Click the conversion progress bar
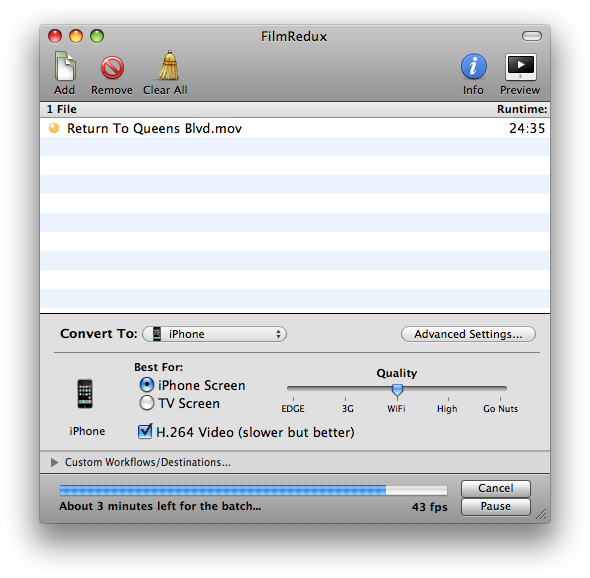Image resolution: width=590 pixels, height=578 pixels. point(253,490)
